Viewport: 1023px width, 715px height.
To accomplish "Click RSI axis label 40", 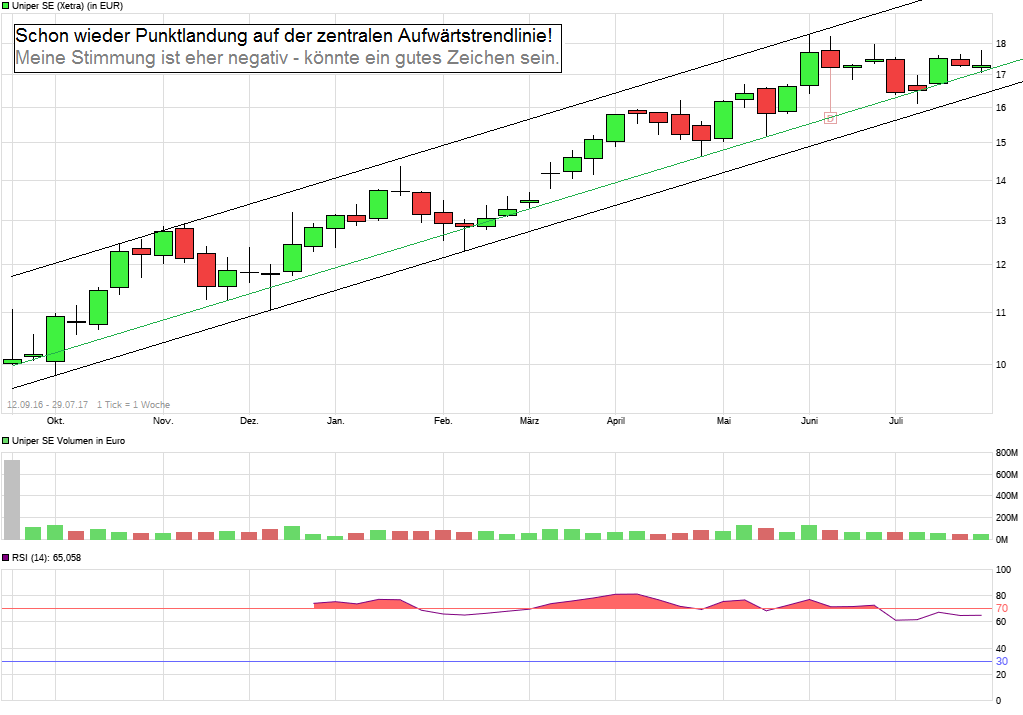I will pyautogui.click(x=1001, y=648).
